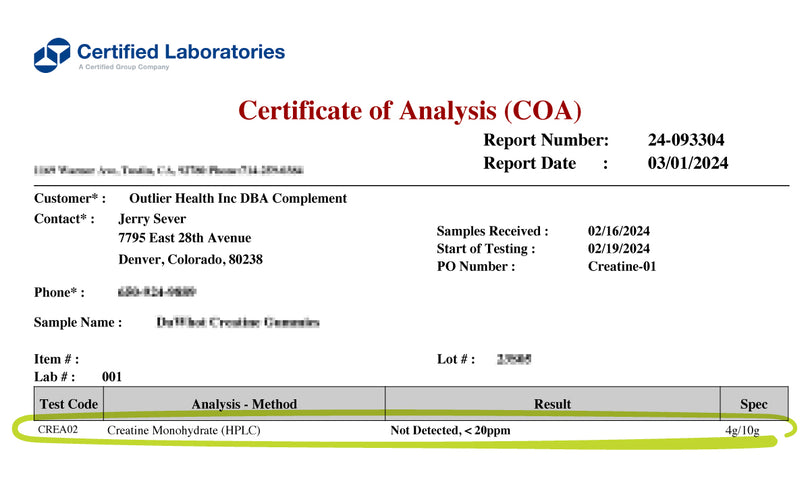Click the 'Sample Name' label
This screenshot has height=479, width=810.
(x=77, y=322)
